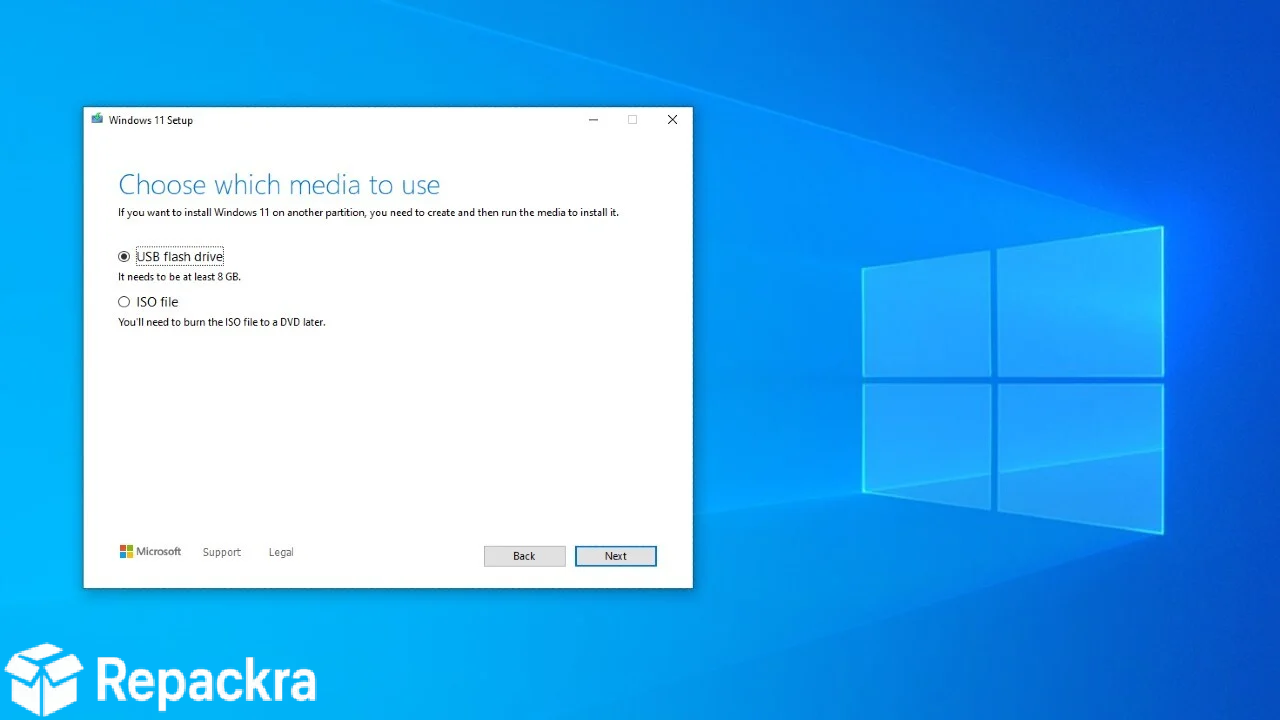The width and height of the screenshot is (1280, 720).
Task: Click the 'Choose which media to use' heading
Action: (279, 185)
